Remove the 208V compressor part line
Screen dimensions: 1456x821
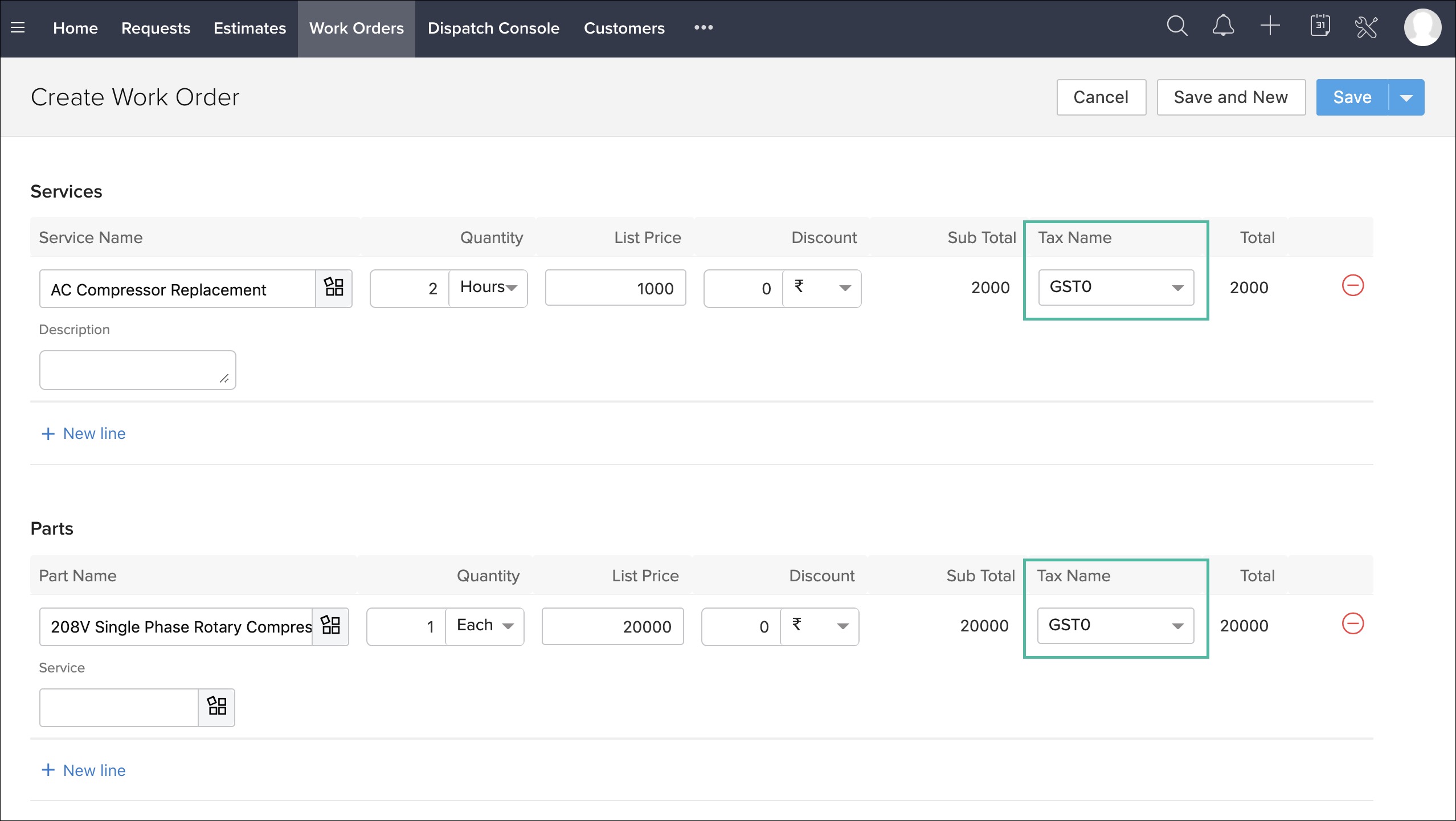coord(1352,623)
